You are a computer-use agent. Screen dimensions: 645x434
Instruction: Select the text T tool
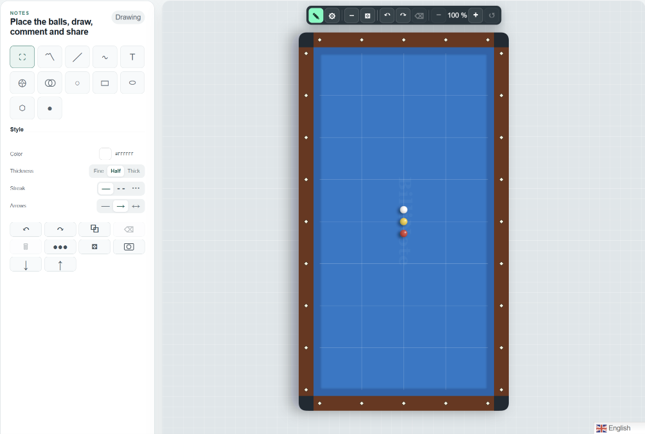pyautogui.click(x=132, y=57)
